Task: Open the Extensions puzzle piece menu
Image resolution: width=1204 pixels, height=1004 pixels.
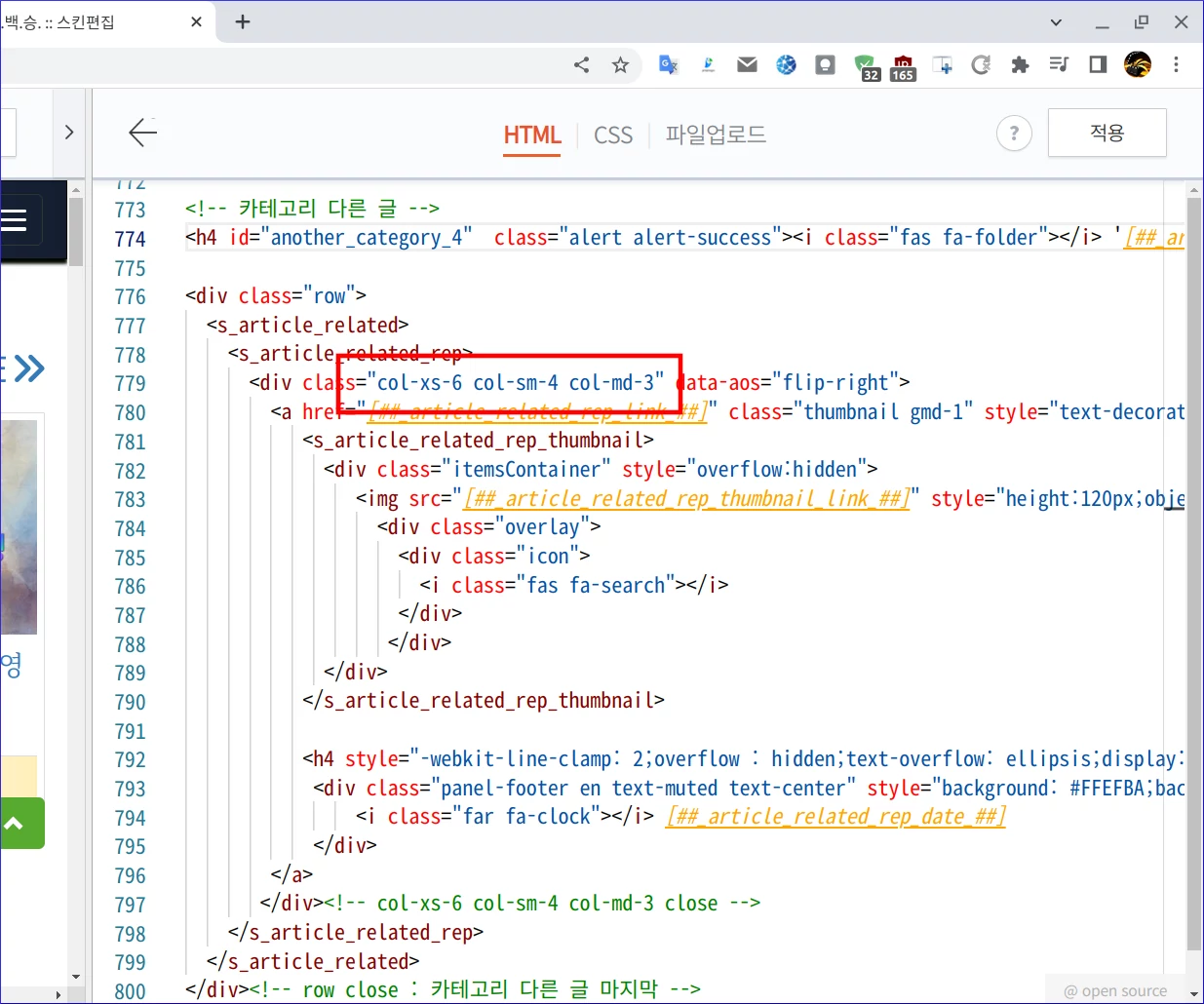Action: (1020, 65)
